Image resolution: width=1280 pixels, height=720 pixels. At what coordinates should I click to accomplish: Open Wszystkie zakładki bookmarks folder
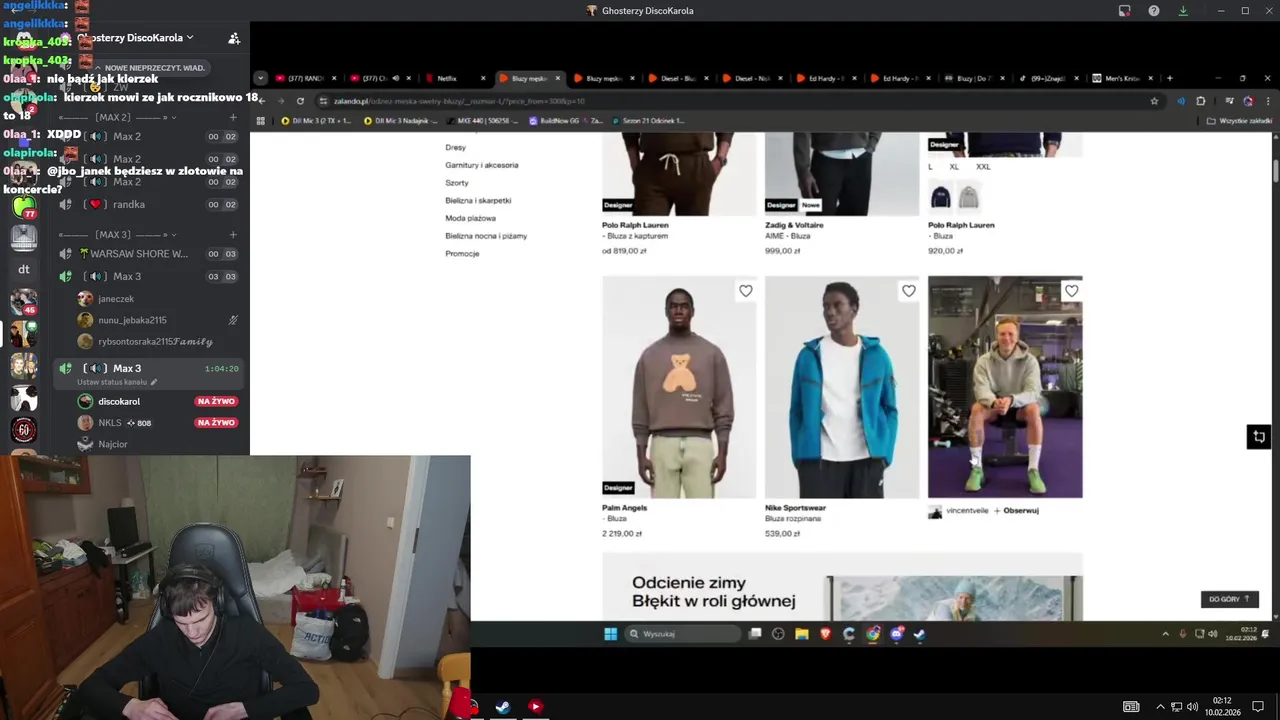[x=1240, y=121]
